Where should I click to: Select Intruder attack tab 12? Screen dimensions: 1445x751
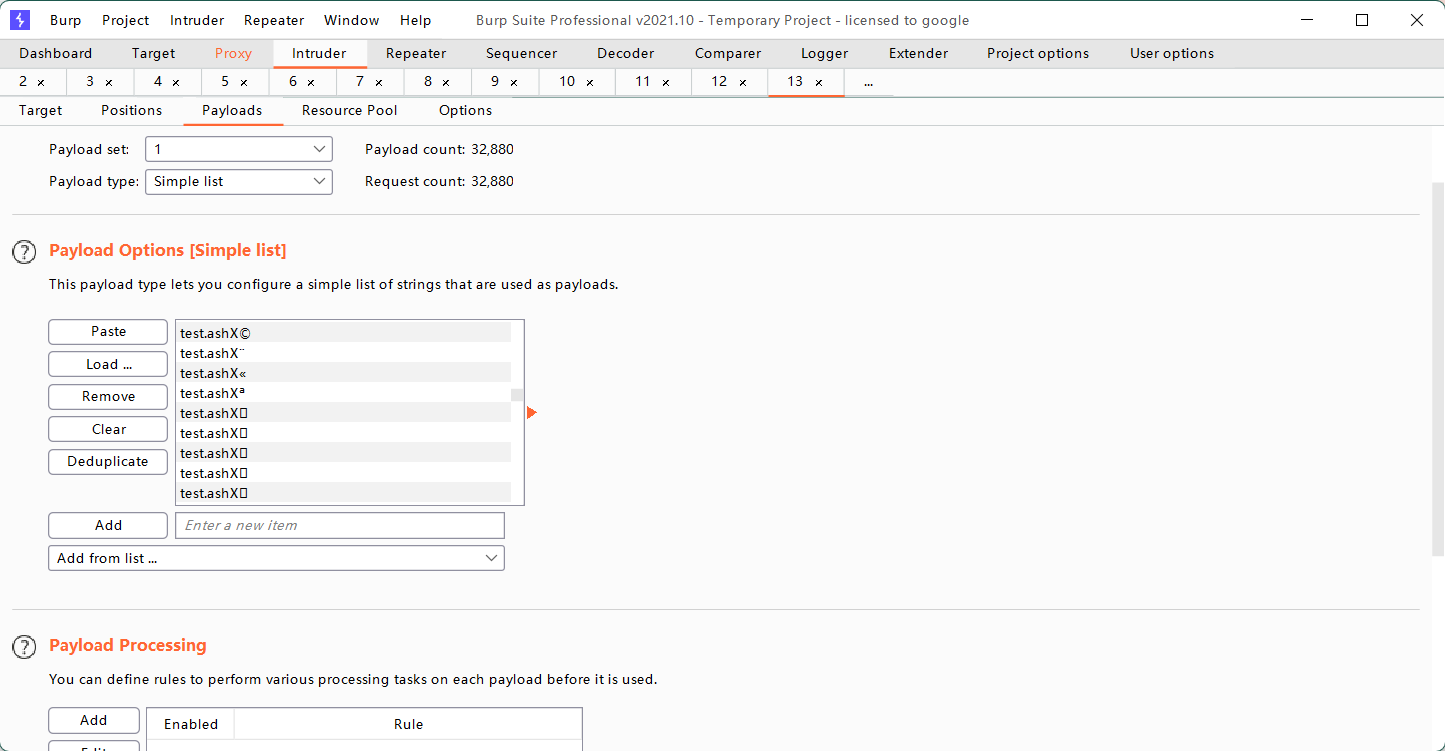point(719,82)
